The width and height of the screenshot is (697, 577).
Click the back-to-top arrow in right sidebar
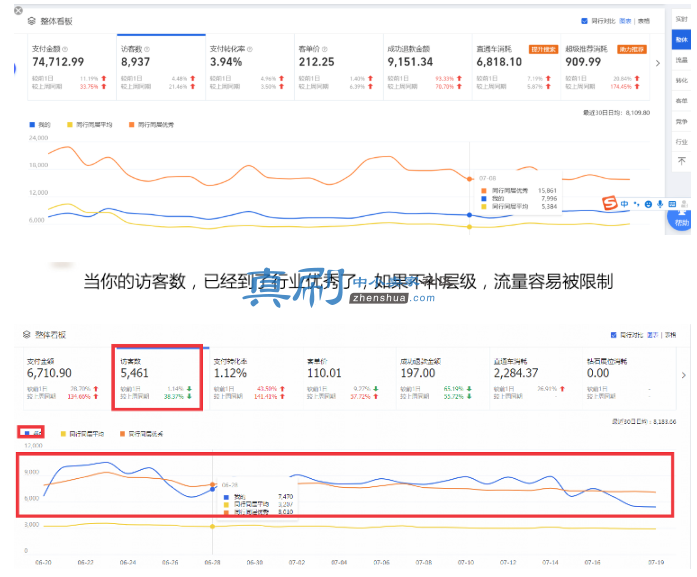pos(681,161)
